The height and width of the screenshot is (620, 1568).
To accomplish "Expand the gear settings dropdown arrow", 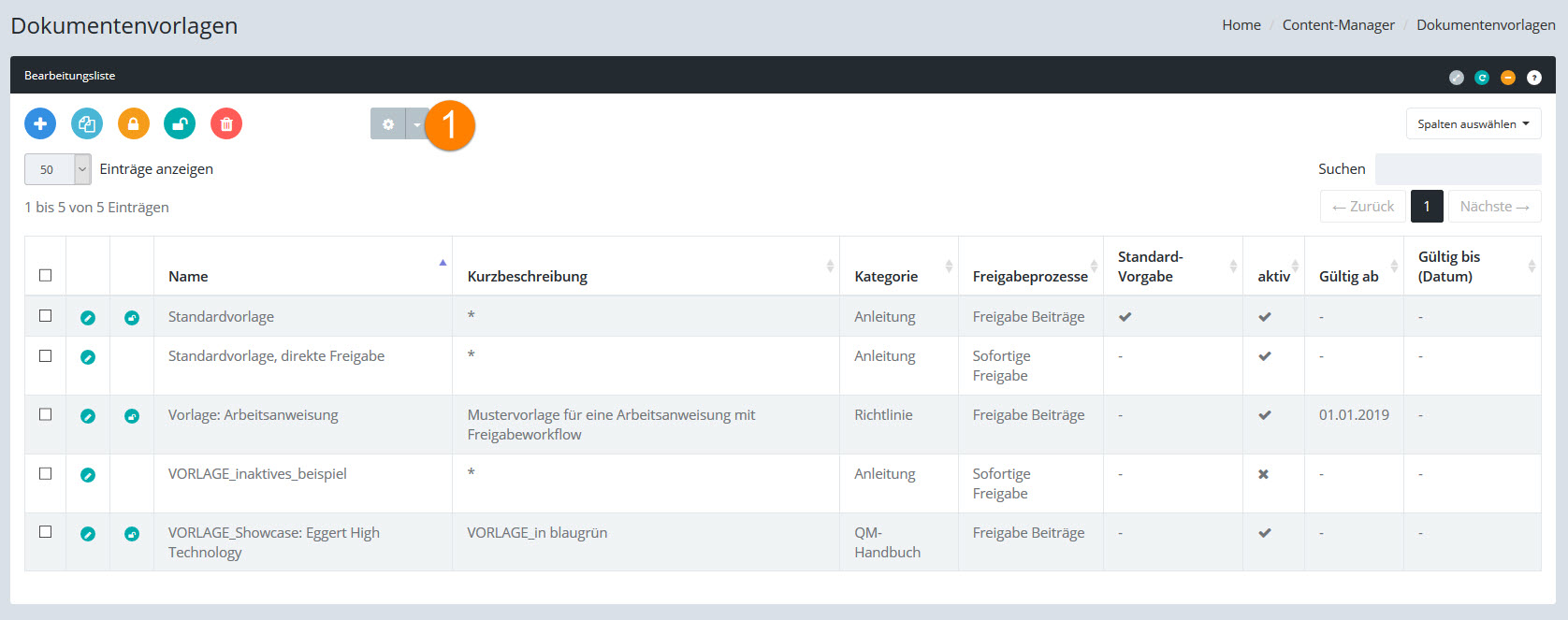I will coord(416,124).
